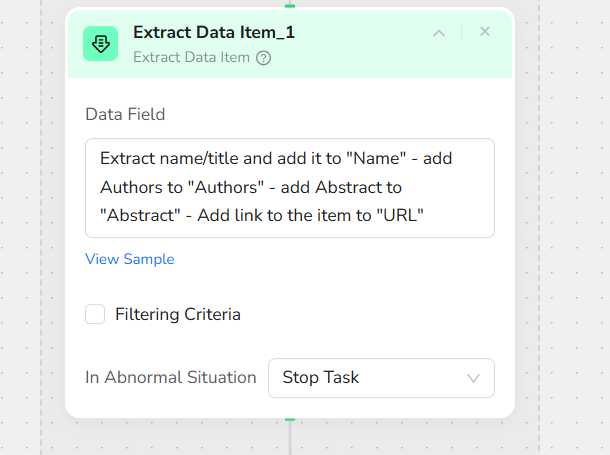Click the connector line below the card
Screen dimensions: 610x455
(290, 438)
